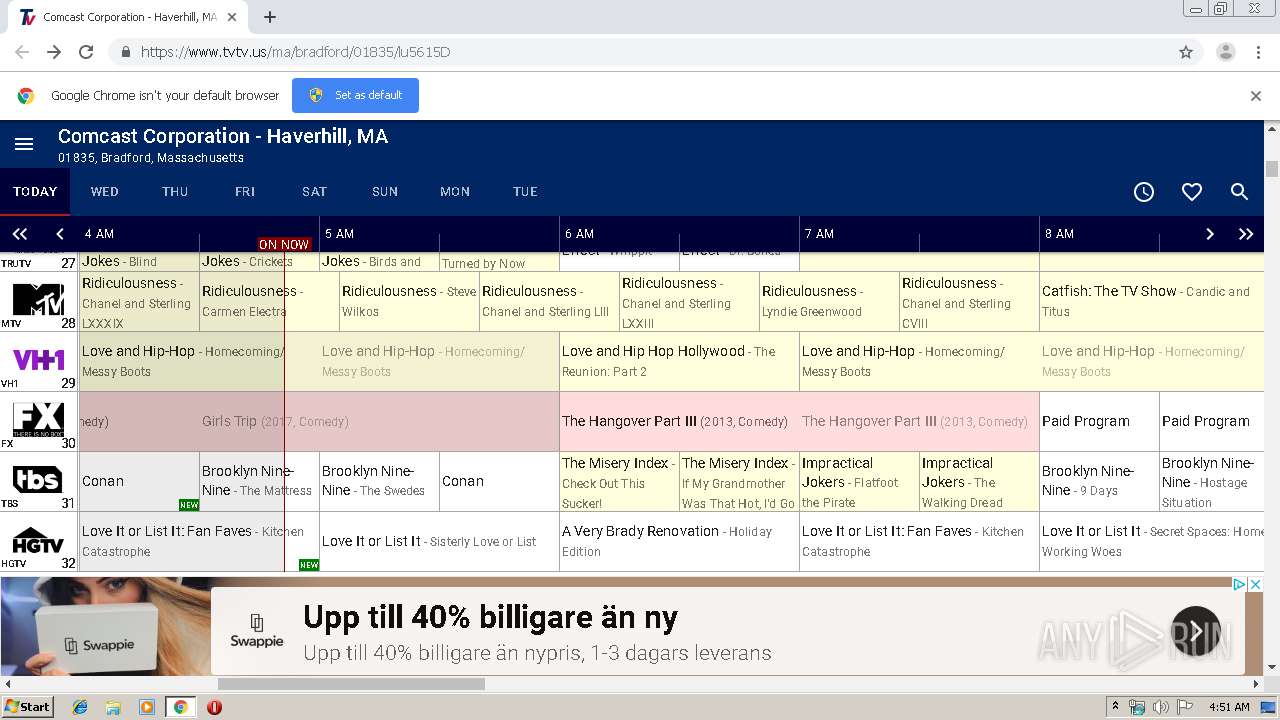Viewport: 1280px width, 720px height.
Task: Open Conan listing at 5:30 AM
Action: click(x=499, y=482)
